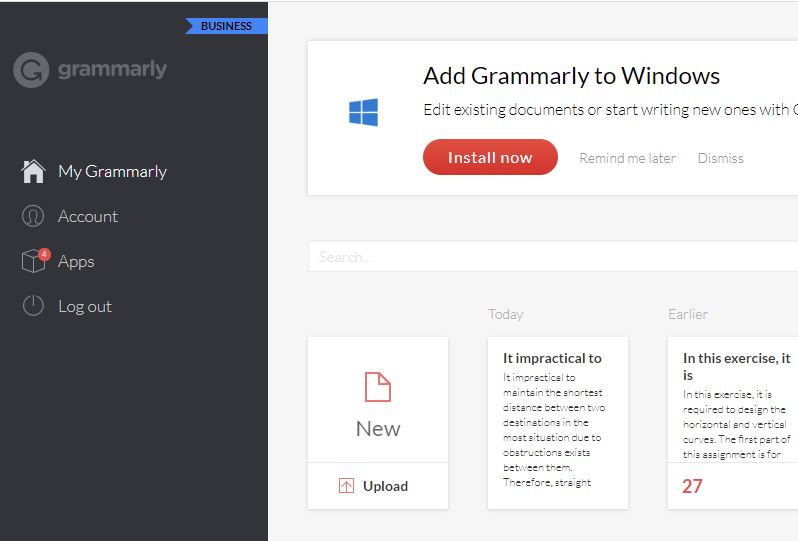Viewport: 798px width, 541px height.
Task: Click the red 27 issues count
Action: pos(692,486)
